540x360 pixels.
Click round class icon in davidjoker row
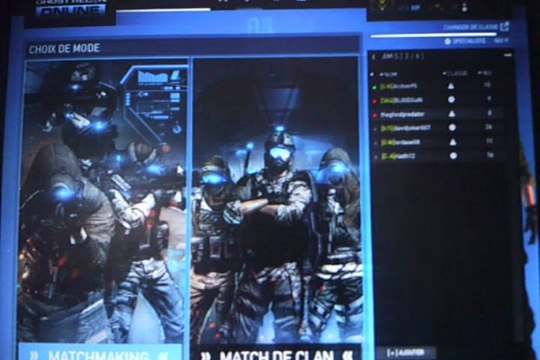point(453,127)
